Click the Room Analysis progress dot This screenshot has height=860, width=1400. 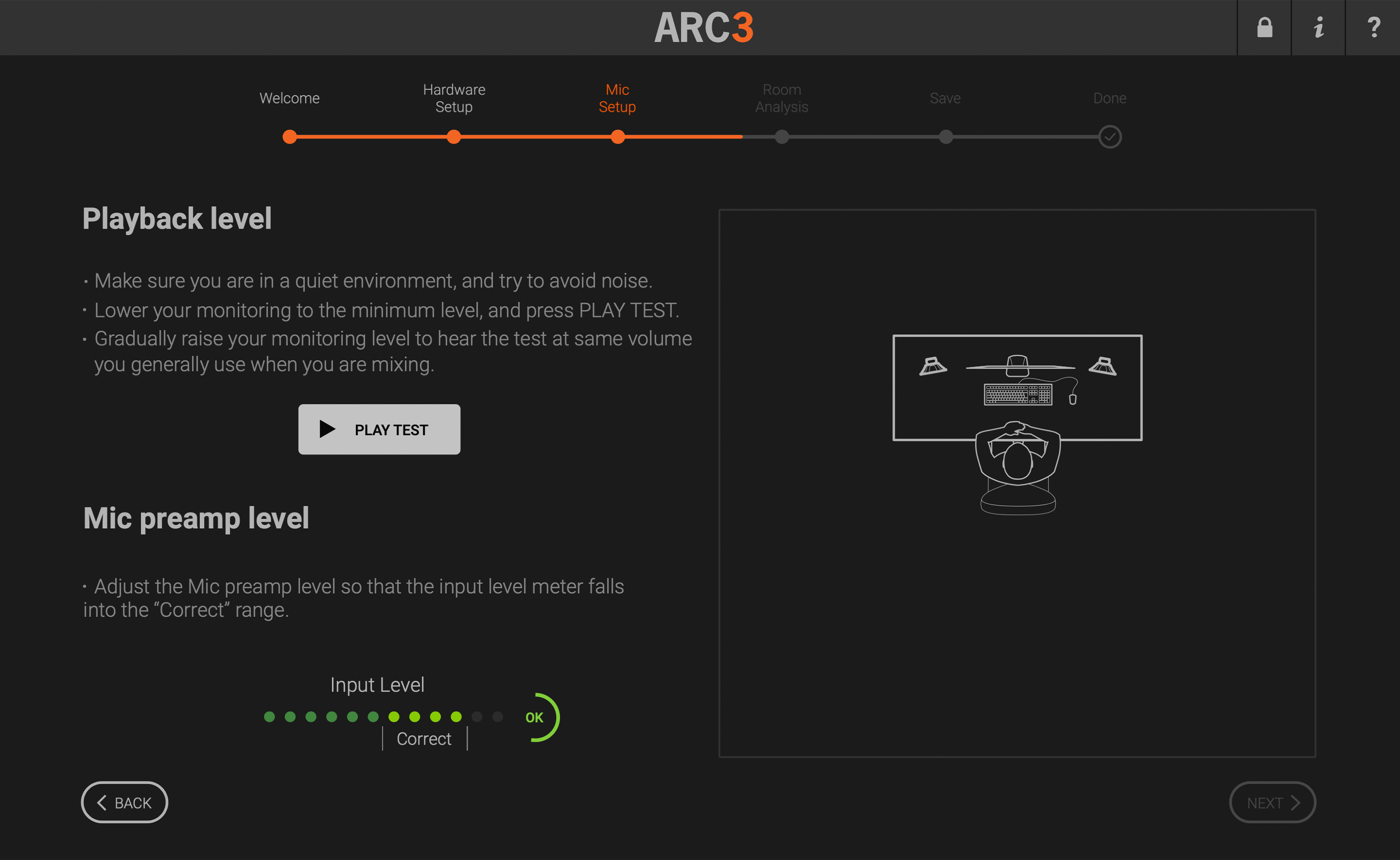pyautogui.click(x=782, y=137)
